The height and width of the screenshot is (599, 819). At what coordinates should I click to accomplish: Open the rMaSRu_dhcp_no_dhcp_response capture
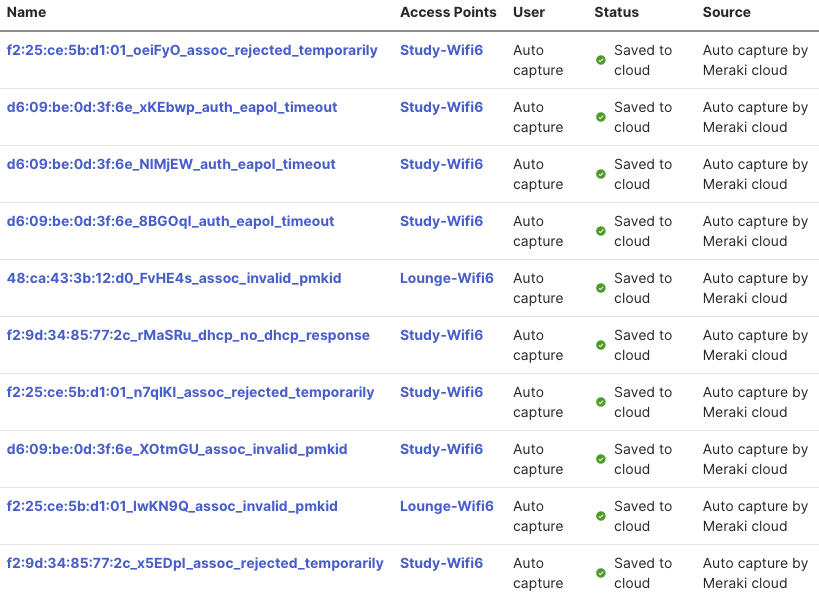pyautogui.click(x=188, y=335)
